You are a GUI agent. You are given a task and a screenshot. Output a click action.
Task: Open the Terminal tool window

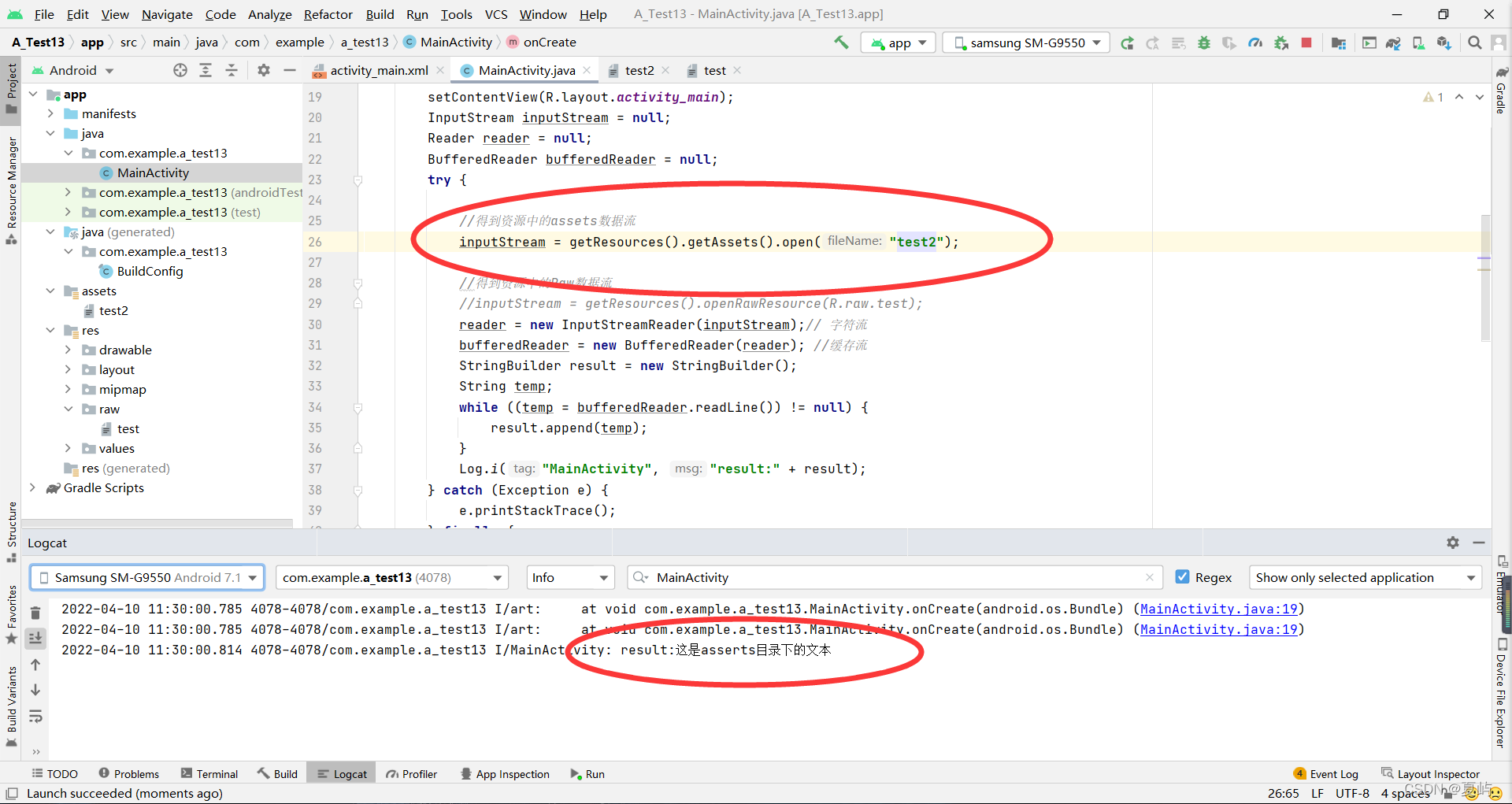click(209, 774)
